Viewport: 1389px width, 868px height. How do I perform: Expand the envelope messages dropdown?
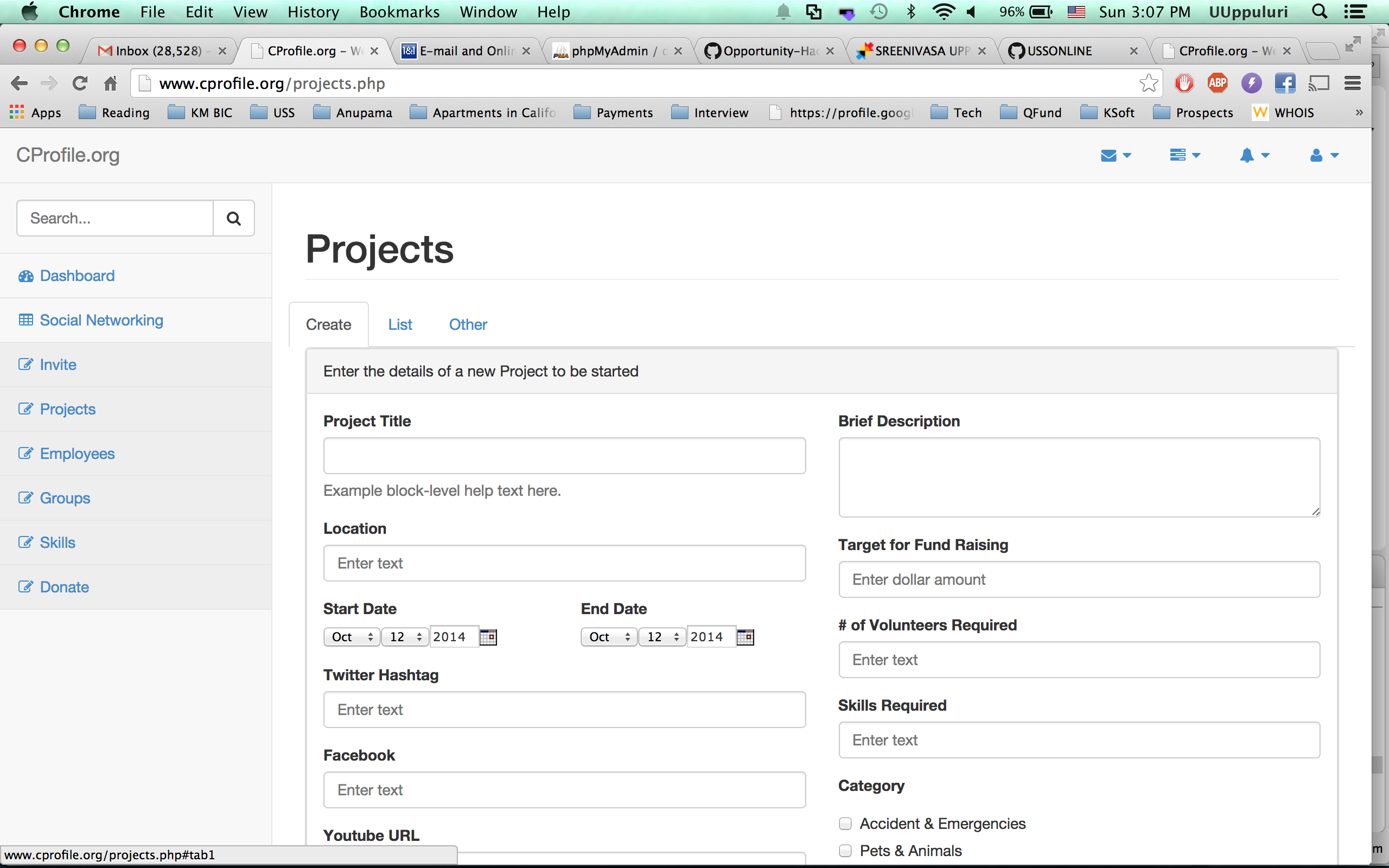[x=1115, y=156]
